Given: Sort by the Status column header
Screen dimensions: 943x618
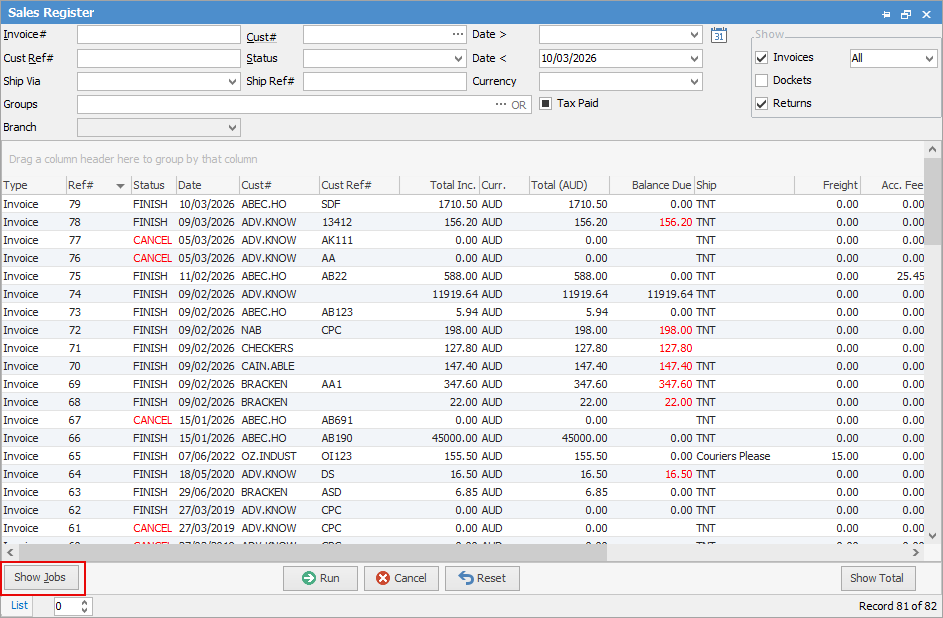Looking at the screenshot, I should [x=154, y=185].
